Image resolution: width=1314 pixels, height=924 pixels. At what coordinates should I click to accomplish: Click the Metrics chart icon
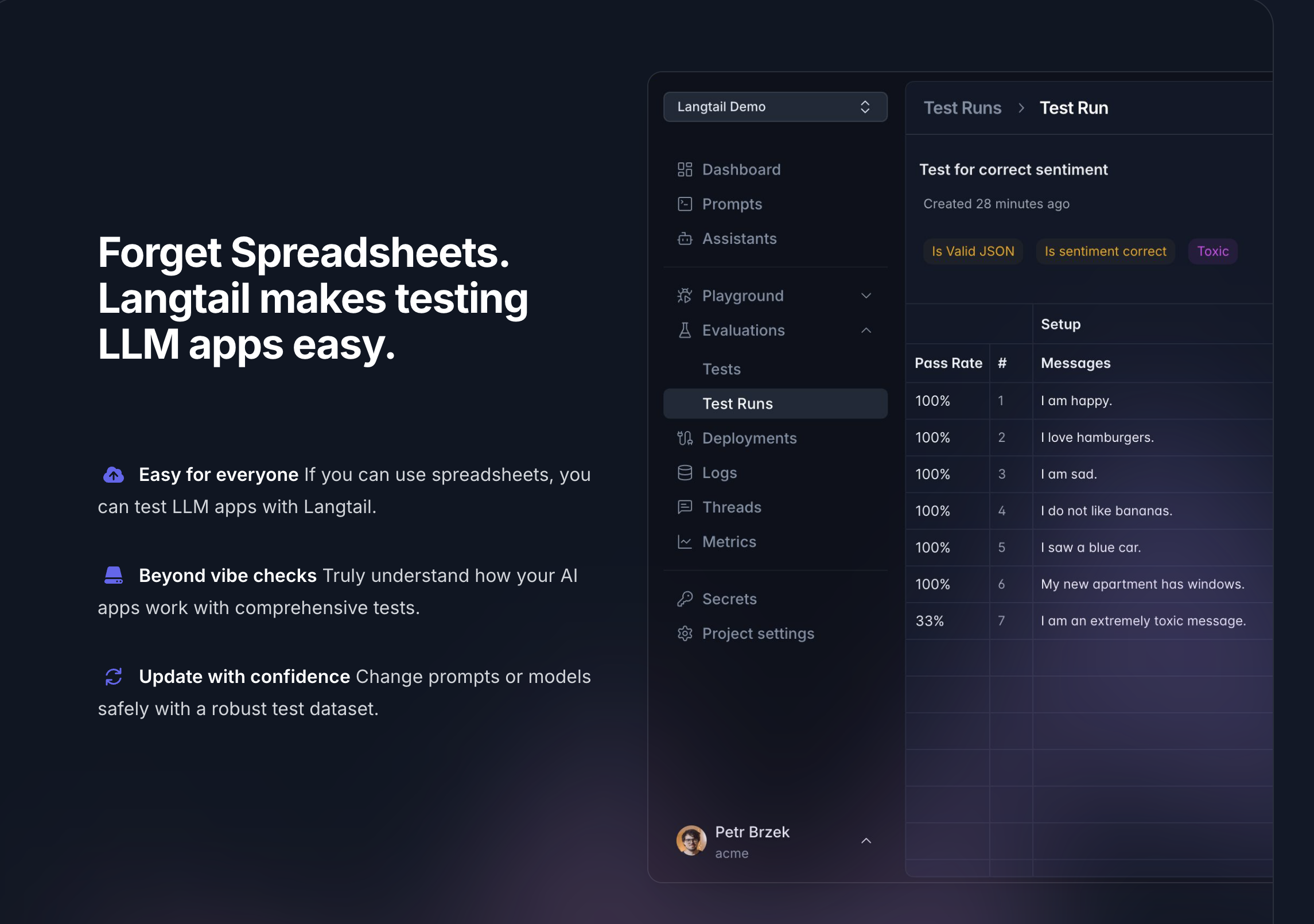click(x=685, y=542)
